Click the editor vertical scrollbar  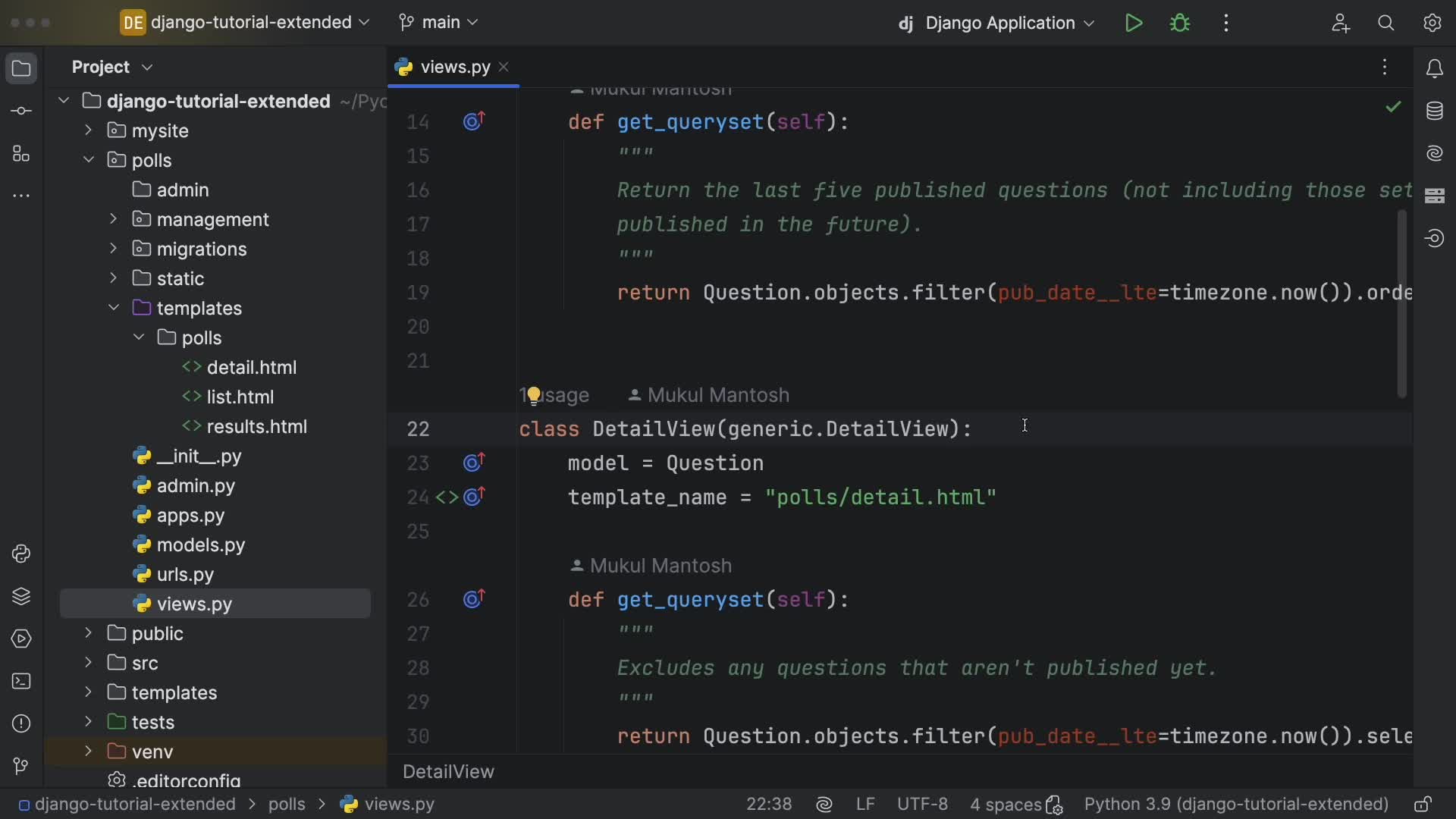coord(1401,303)
